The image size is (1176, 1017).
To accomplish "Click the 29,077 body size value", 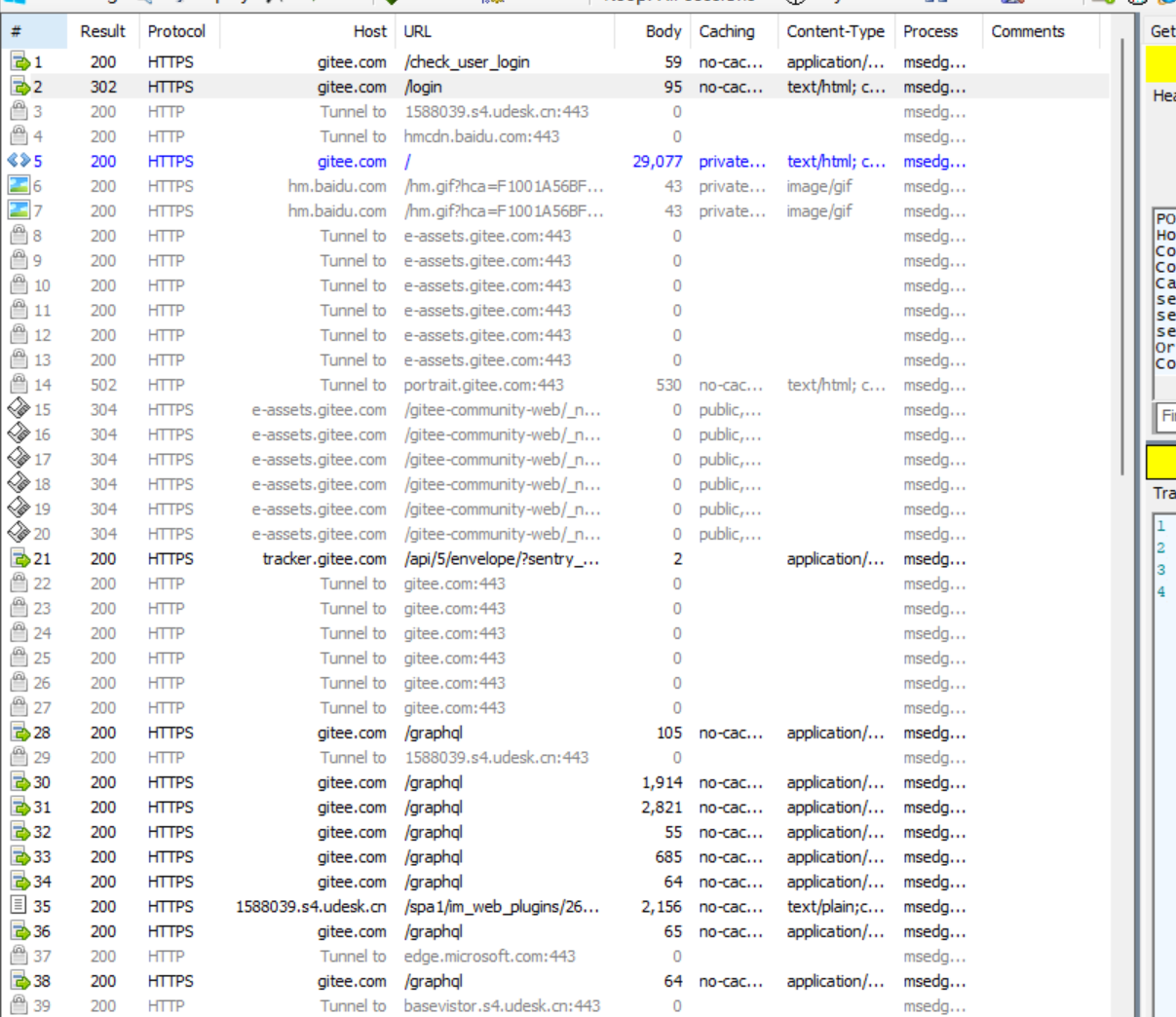I will (x=658, y=161).
